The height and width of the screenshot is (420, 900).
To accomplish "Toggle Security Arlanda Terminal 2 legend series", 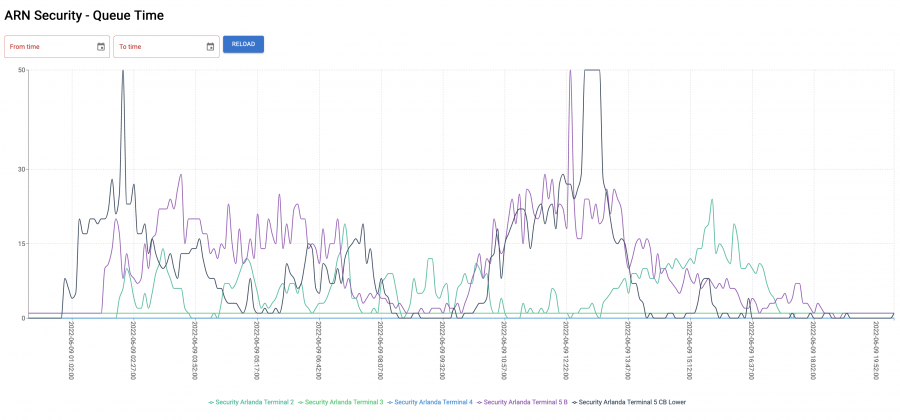I will [x=251, y=402].
